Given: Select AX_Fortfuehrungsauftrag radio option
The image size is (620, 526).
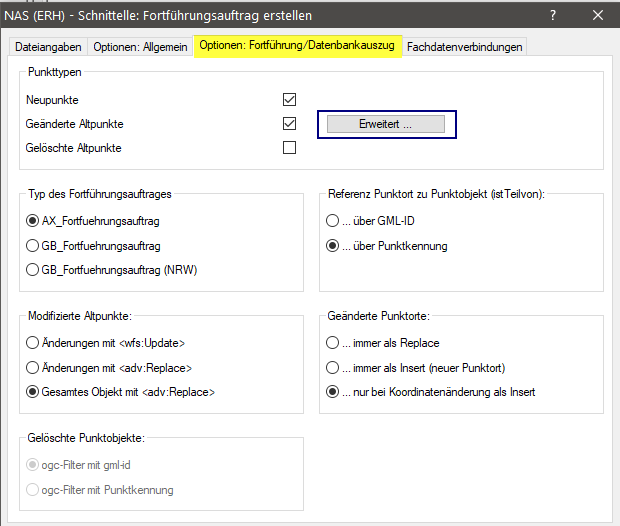Looking at the screenshot, I should [x=34, y=221].
